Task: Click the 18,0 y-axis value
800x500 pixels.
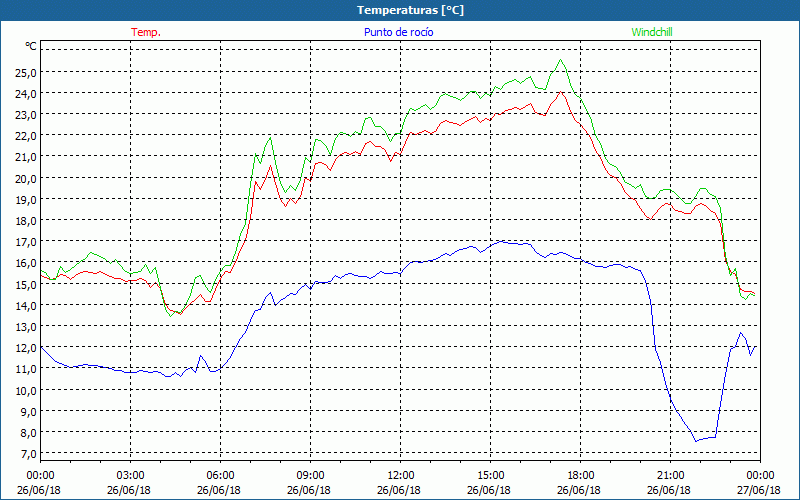Action: pos(26,221)
